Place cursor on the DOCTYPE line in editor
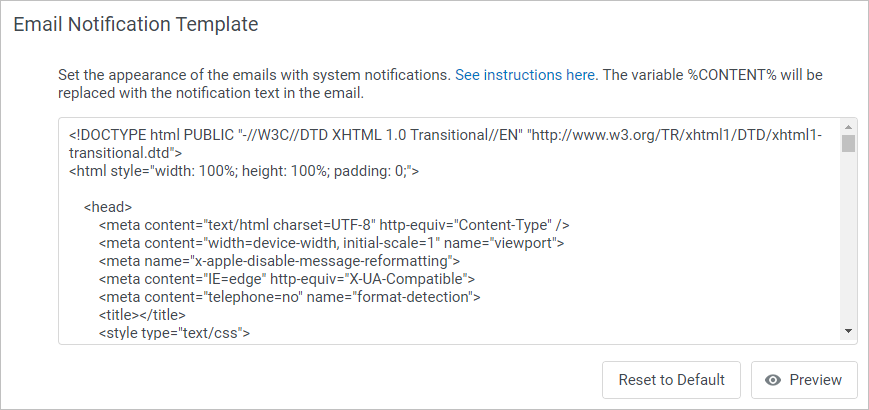The width and height of the screenshot is (869, 410). pos(446,135)
